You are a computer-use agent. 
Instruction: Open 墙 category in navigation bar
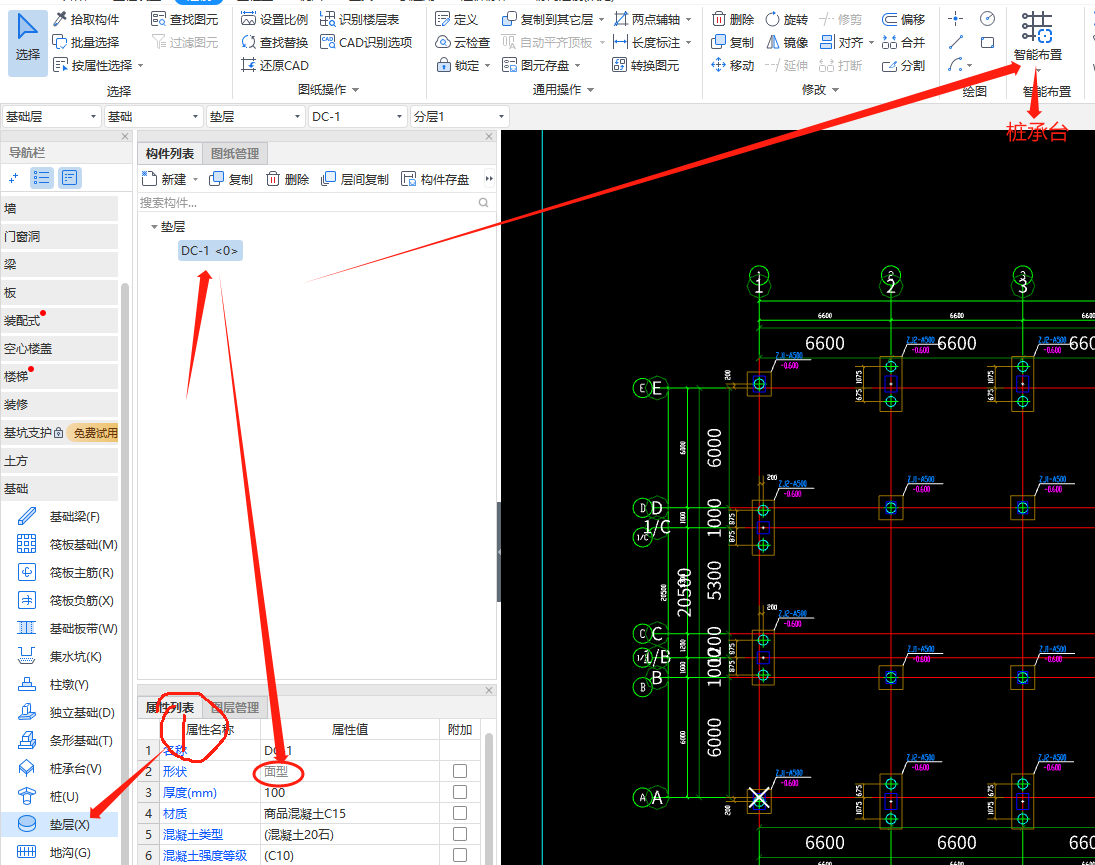(x=59, y=209)
